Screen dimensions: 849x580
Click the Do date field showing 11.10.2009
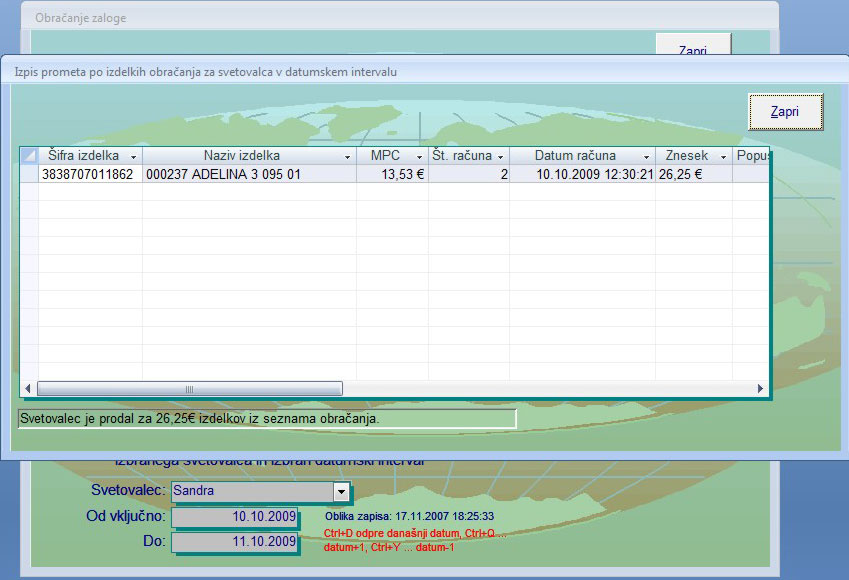235,542
